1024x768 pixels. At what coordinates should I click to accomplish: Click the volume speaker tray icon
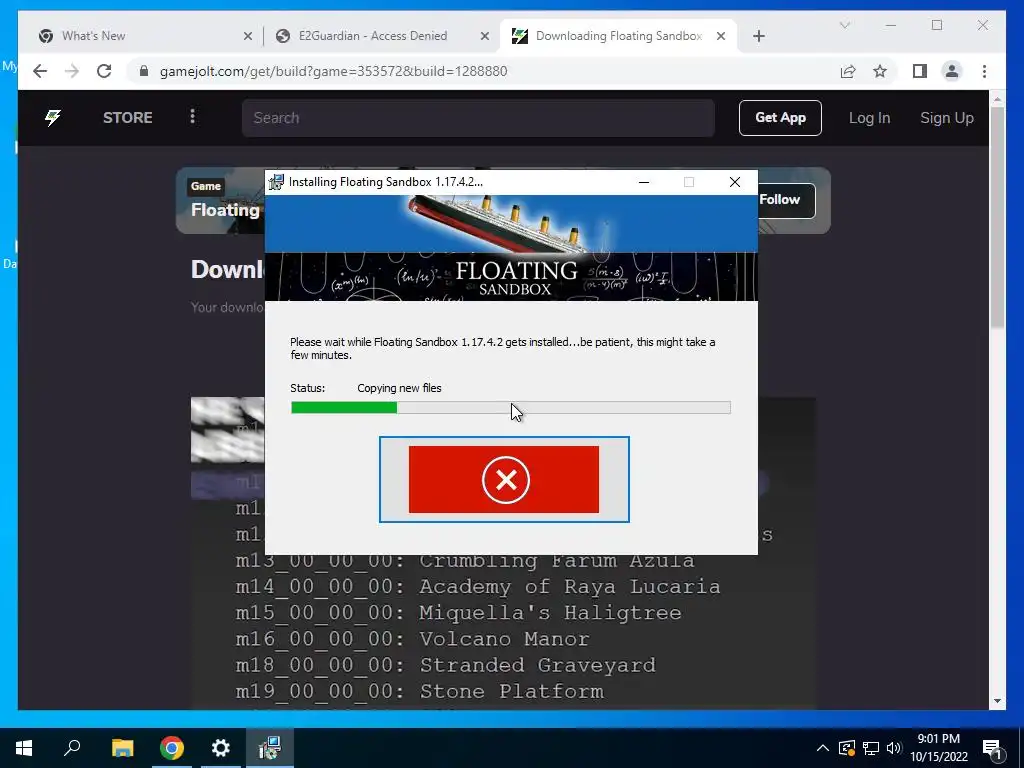pos(894,748)
